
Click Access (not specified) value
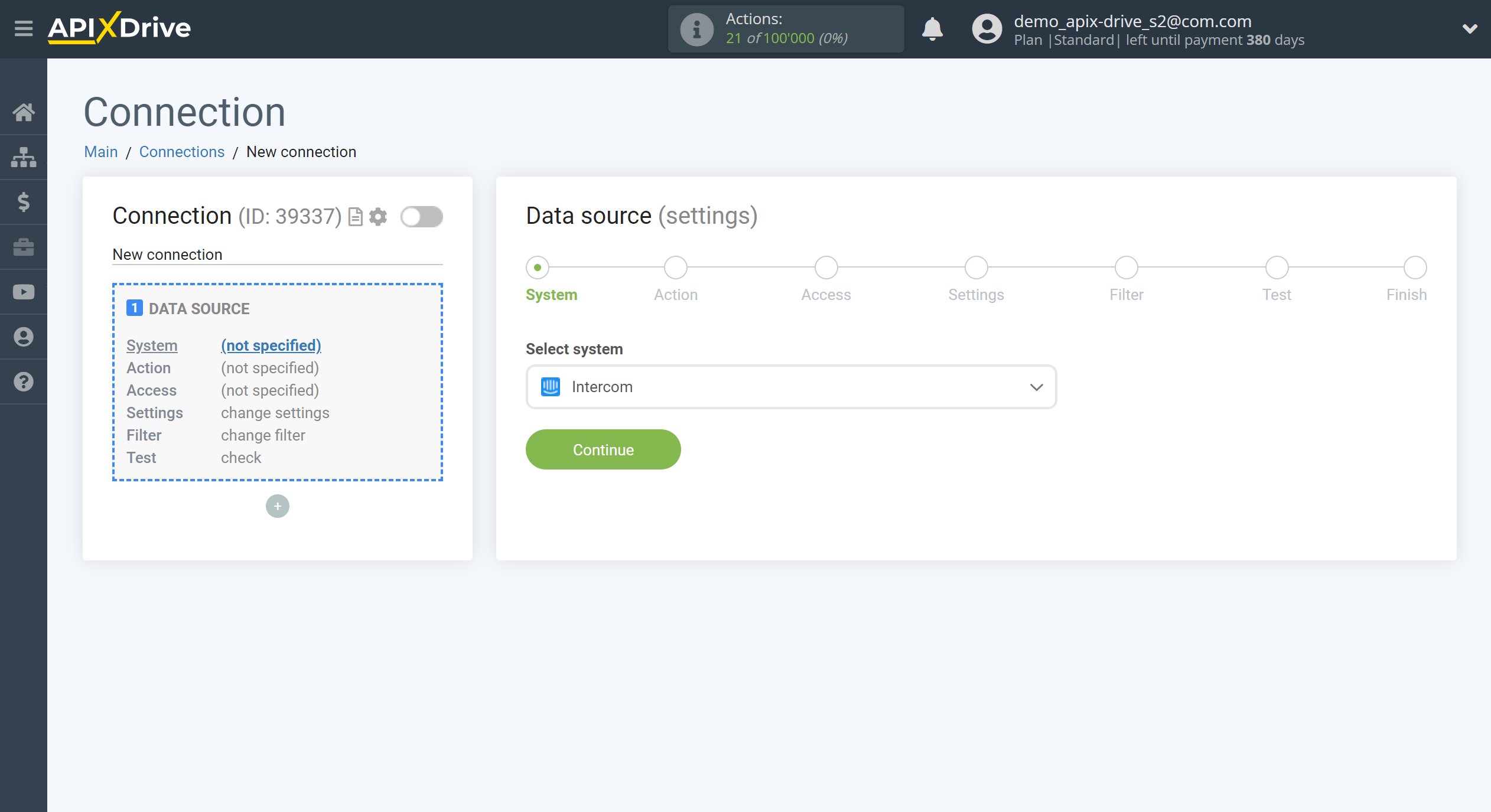click(x=270, y=390)
